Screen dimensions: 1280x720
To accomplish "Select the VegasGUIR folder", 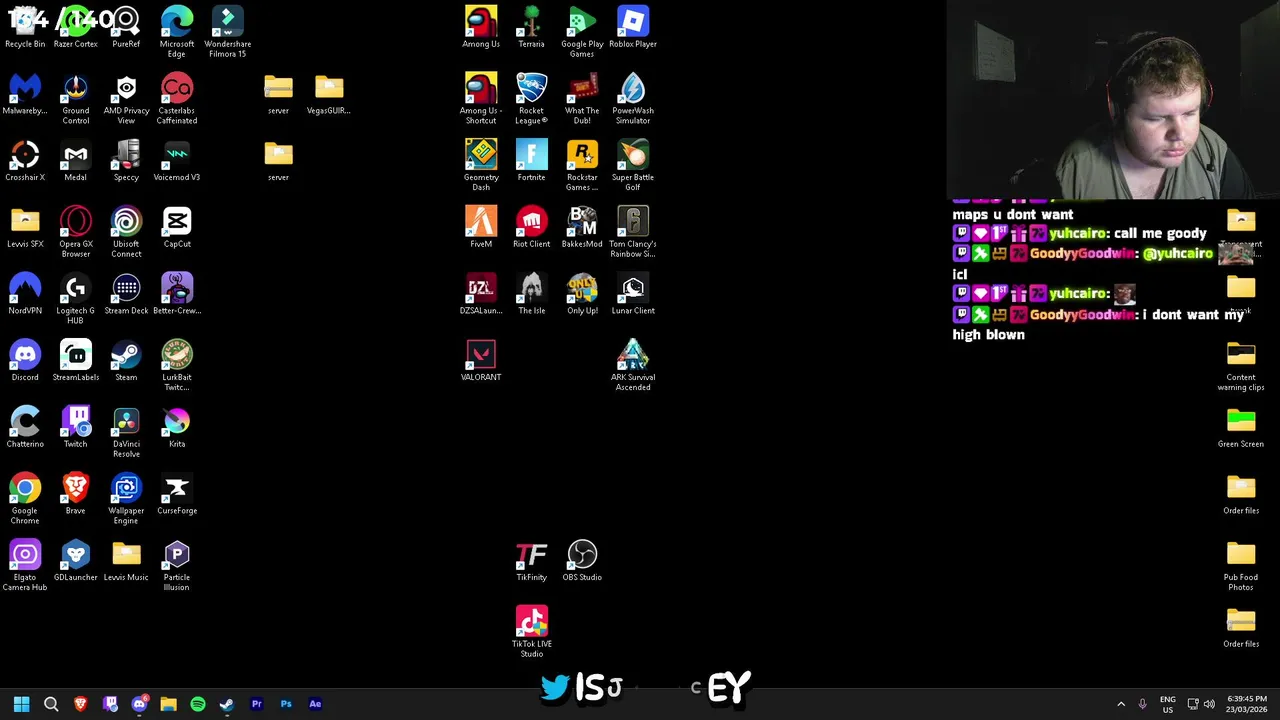I will point(329,95).
